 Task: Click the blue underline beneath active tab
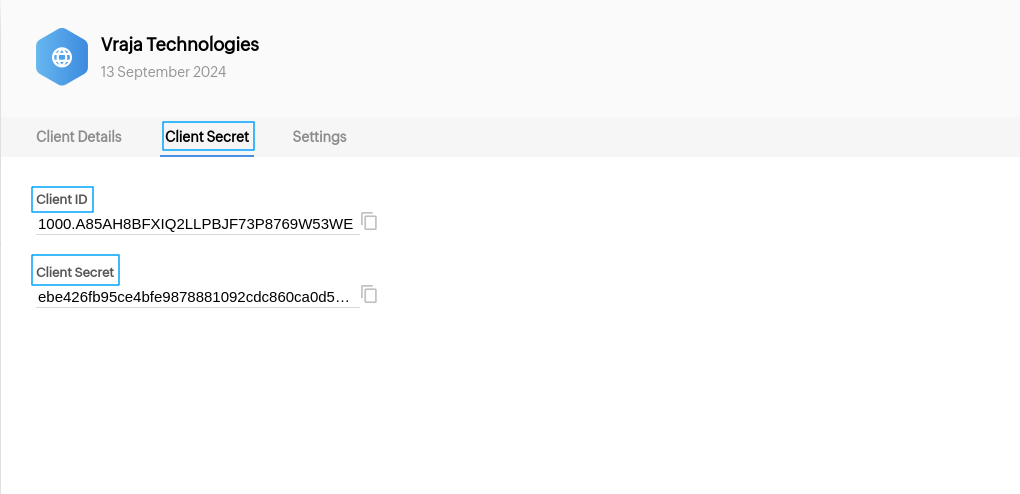(207, 156)
